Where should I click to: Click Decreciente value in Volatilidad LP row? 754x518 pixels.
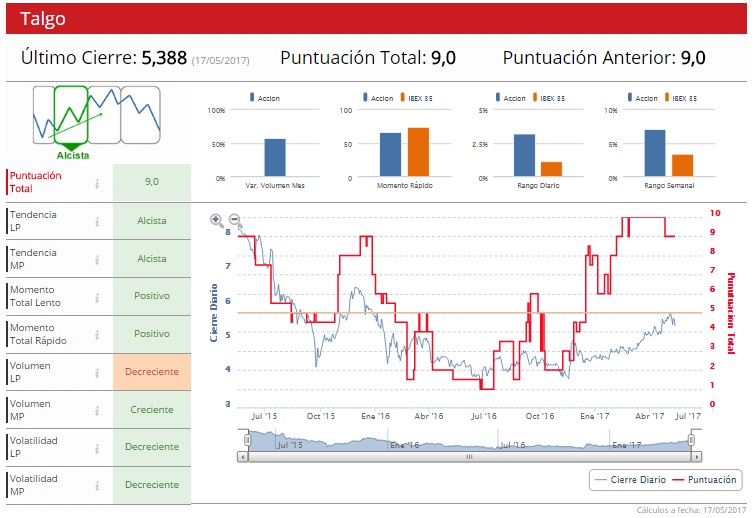(x=152, y=447)
